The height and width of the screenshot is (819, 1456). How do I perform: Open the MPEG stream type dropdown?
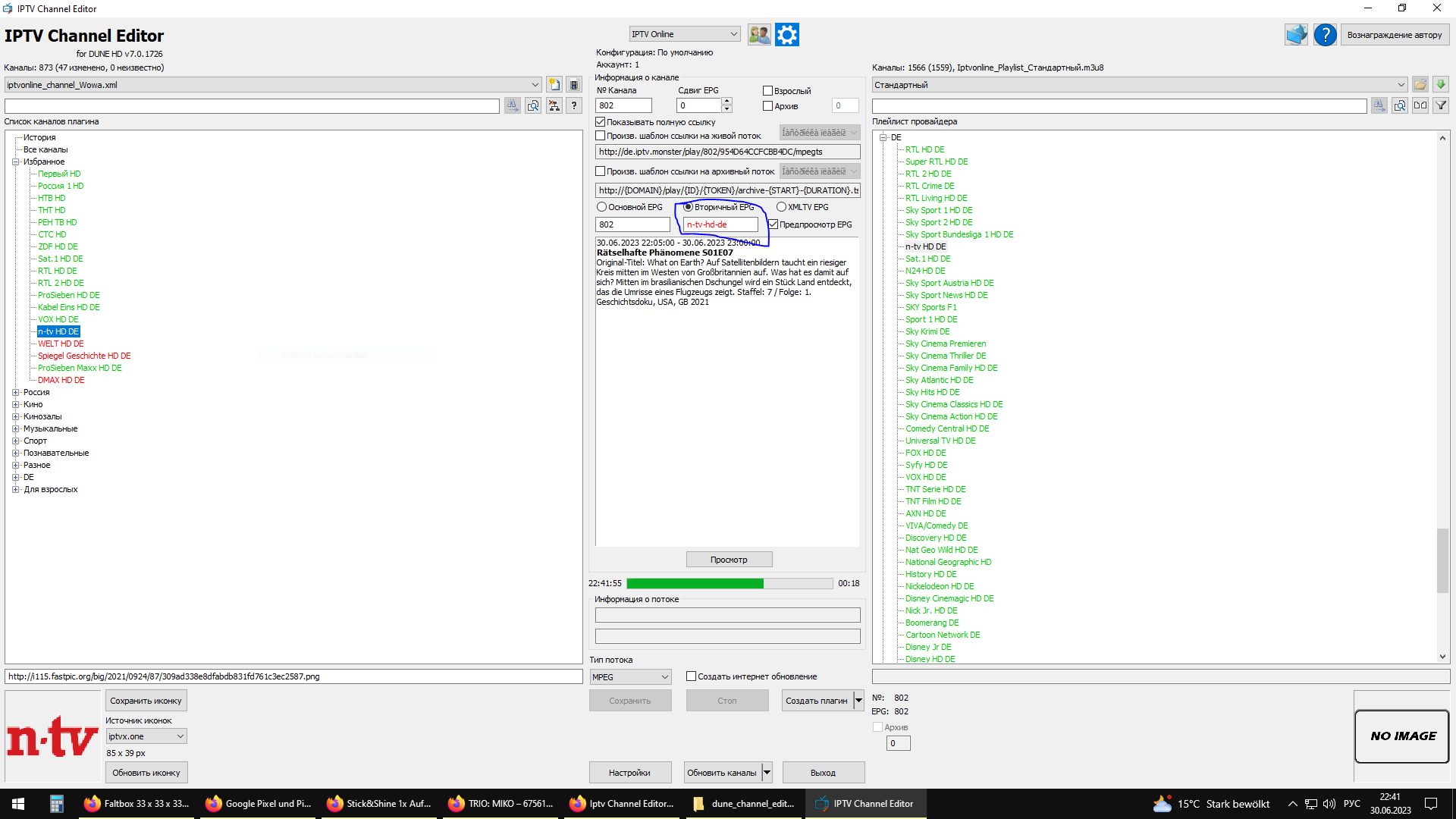pyautogui.click(x=631, y=677)
